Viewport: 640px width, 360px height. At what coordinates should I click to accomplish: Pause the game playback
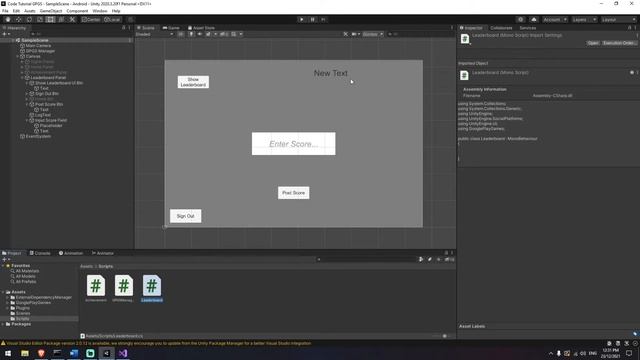click(313, 19)
